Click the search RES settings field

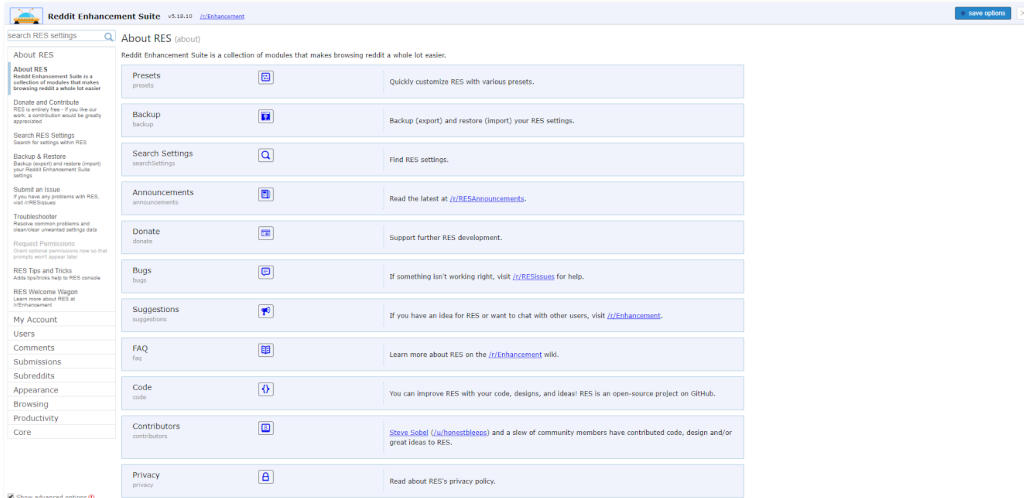53,35
